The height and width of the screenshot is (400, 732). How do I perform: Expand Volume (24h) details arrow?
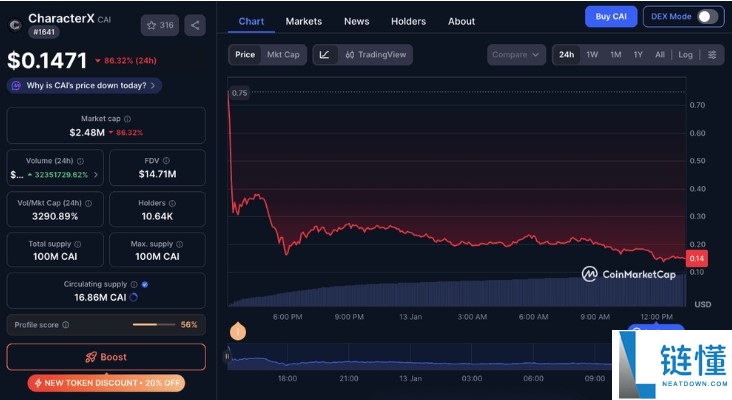(96, 175)
